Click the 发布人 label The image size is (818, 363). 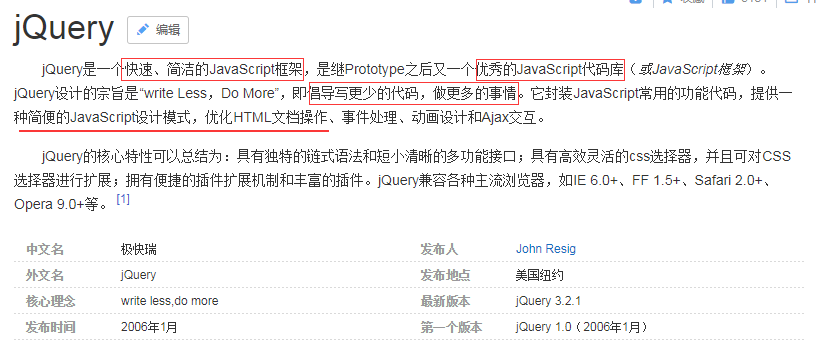[439, 249]
